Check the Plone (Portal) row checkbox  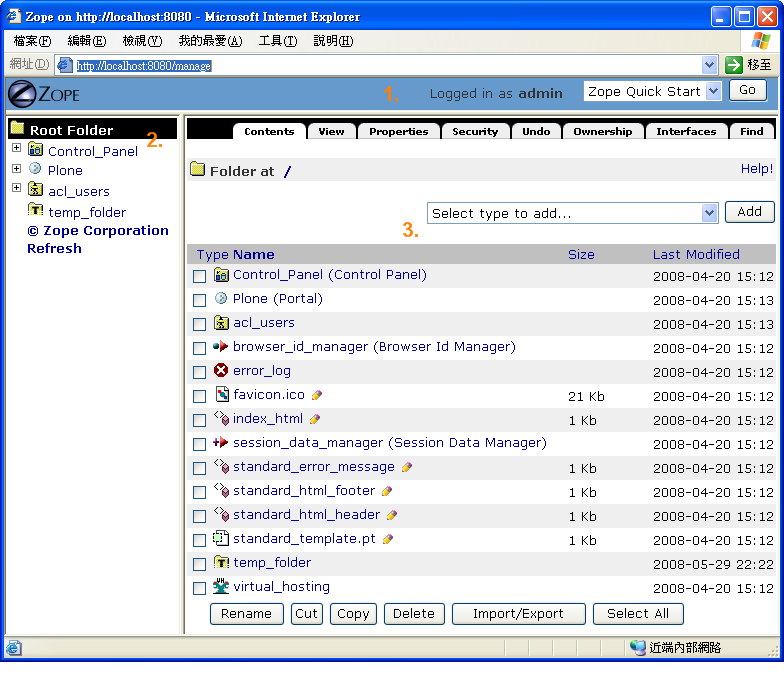tap(200, 300)
